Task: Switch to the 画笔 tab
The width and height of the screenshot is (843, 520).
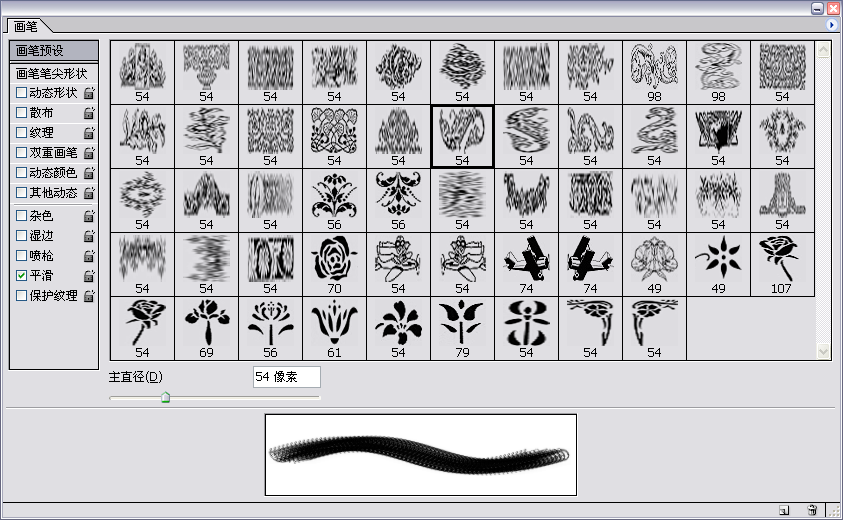Action: [26, 26]
